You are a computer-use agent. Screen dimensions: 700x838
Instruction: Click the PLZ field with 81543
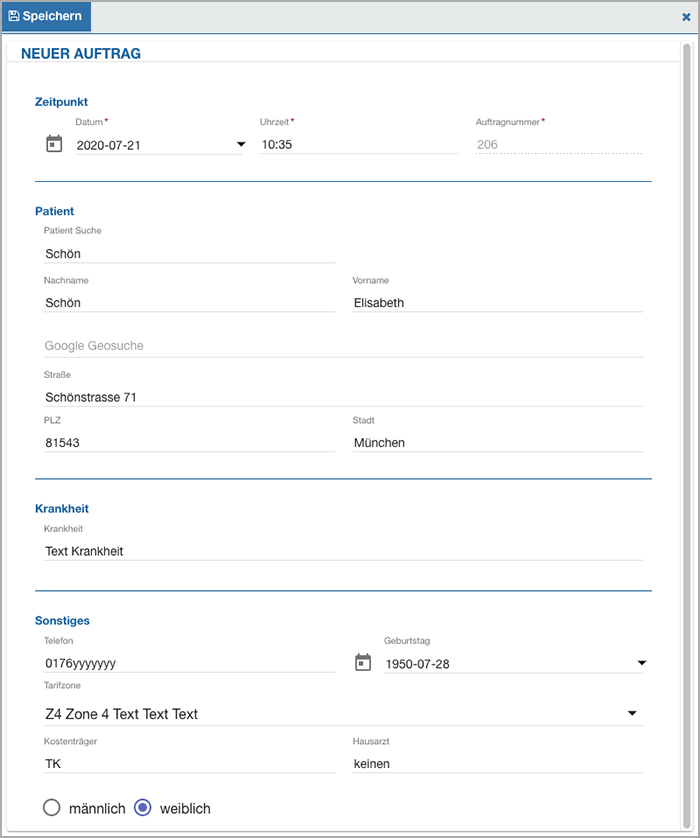coord(189,443)
